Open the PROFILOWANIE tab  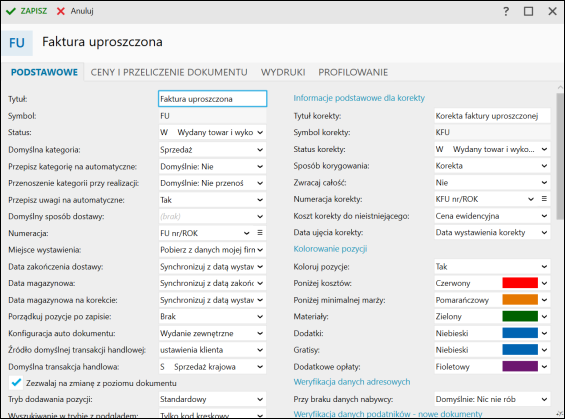[353, 72]
